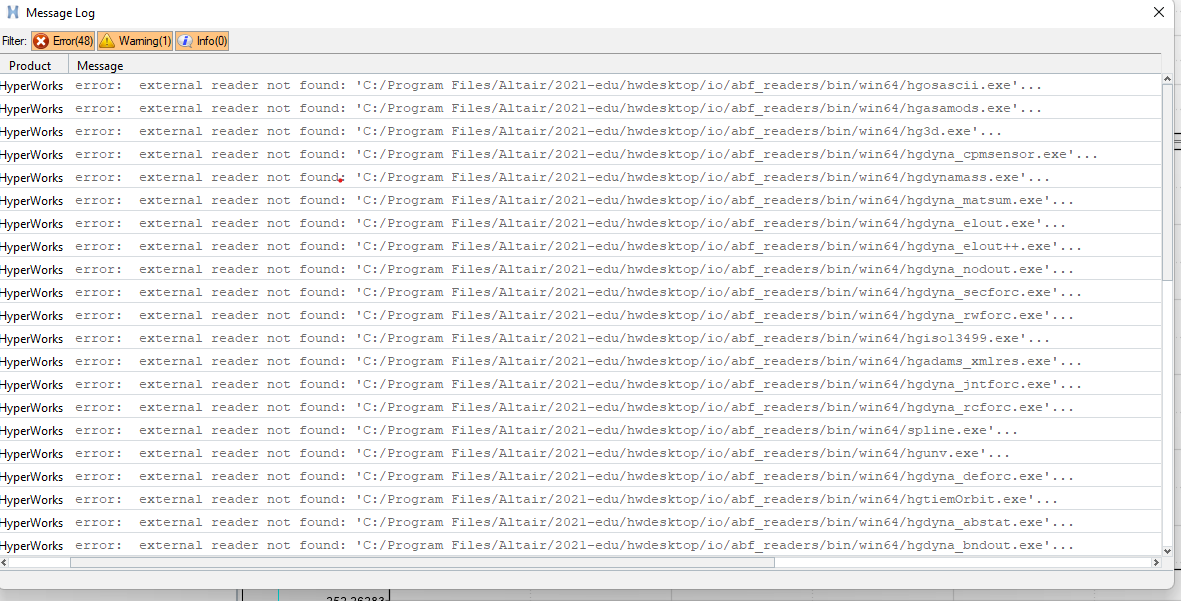Select the hgdyna_cpmsensor.exe error row
1181x601 pixels.
pyautogui.click(x=580, y=154)
